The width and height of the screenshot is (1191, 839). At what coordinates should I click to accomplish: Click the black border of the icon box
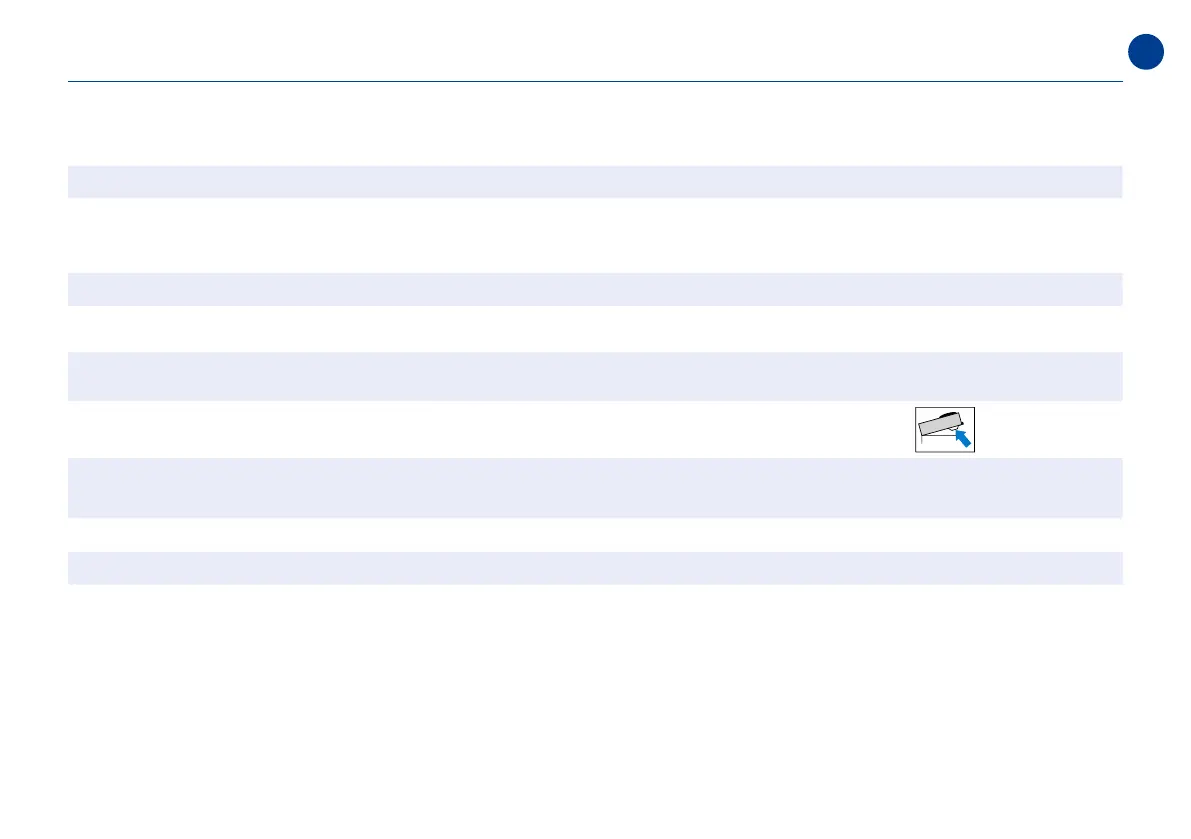944,408
